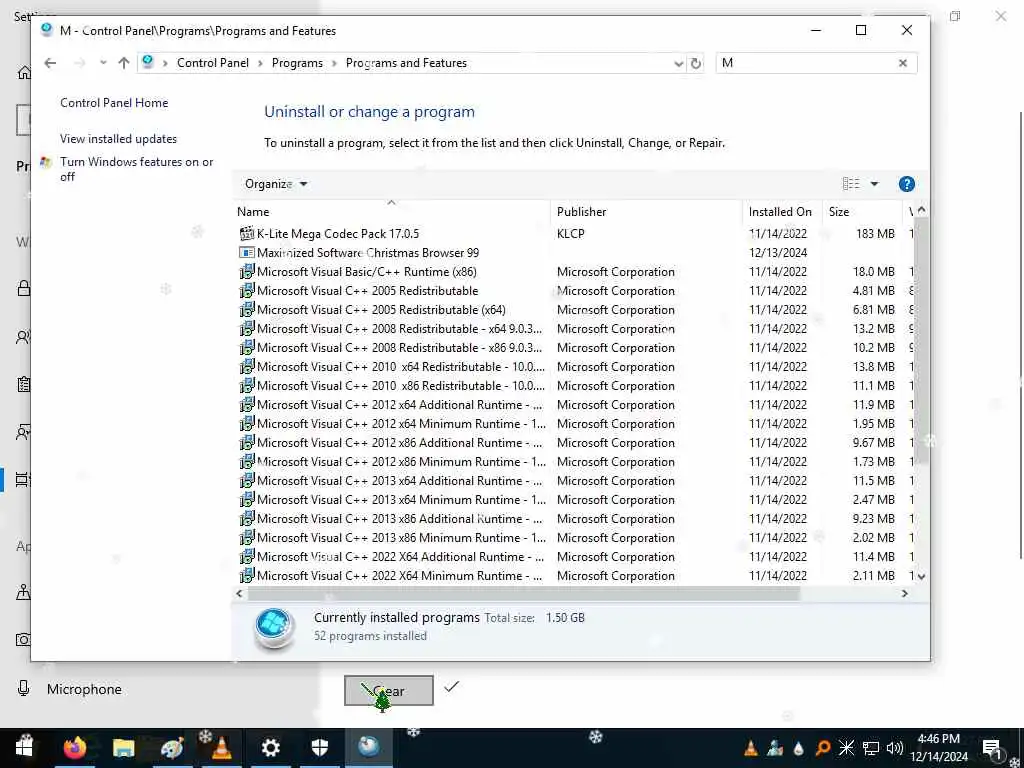This screenshot has height=768, width=1024.
Task: Launch Firefox from the taskbar
Action: click(x=74, y=748)
